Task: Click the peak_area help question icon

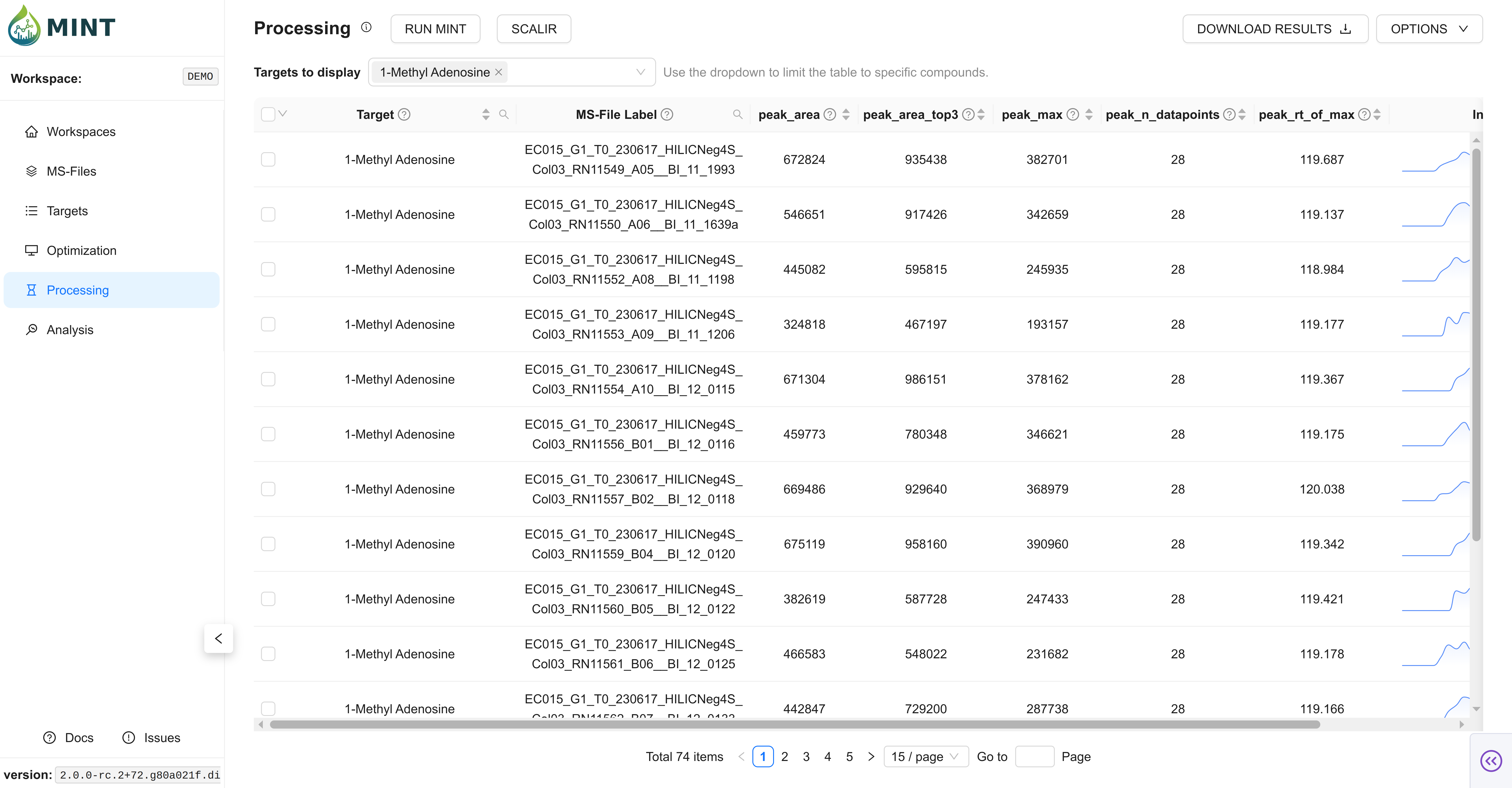Action: tap(829, 115)
